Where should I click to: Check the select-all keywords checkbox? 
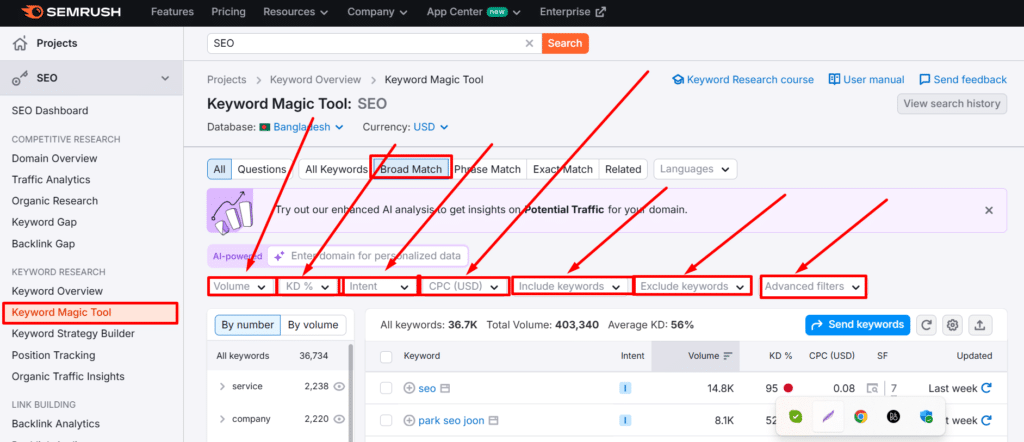[x=386, y=356]
